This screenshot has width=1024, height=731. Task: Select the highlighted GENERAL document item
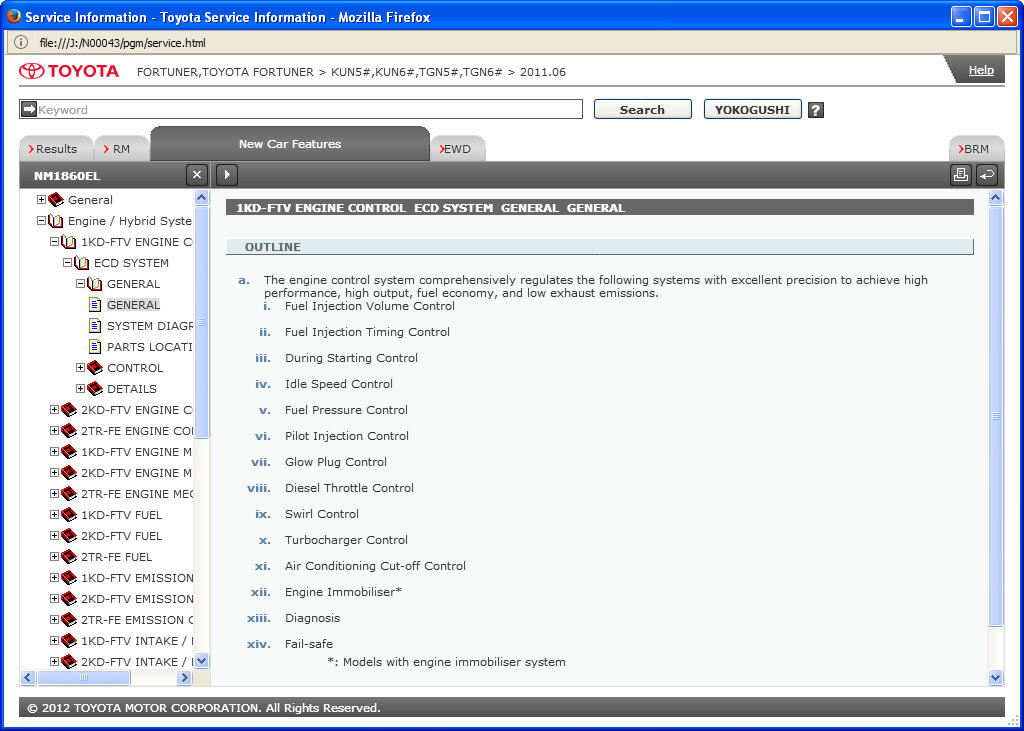tap(133, 304)
